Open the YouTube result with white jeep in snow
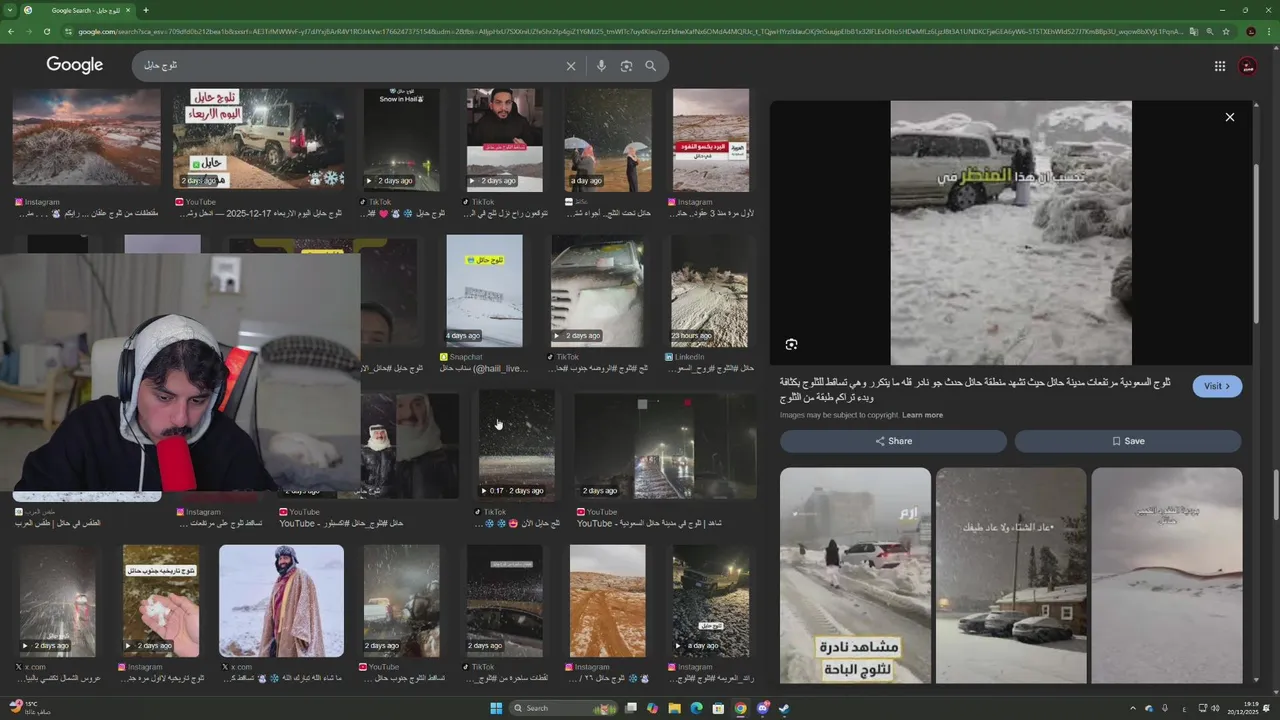 click(x=259, y=139)
